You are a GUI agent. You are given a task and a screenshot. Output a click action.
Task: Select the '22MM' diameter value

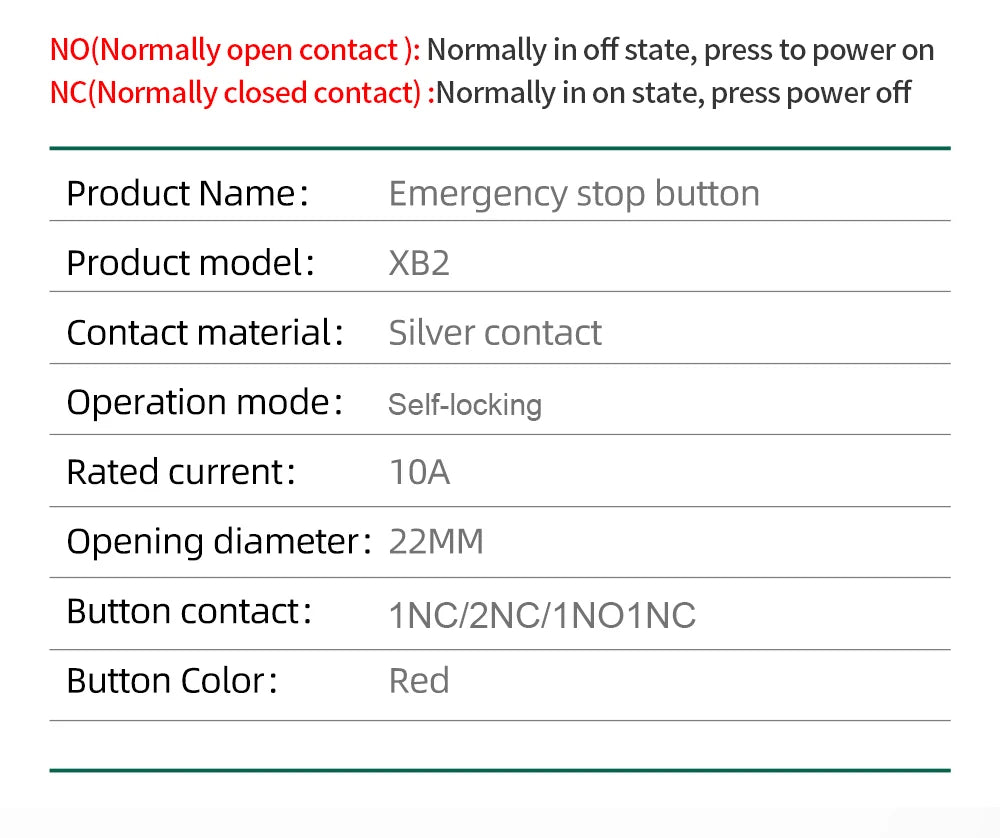click(436, 542)
